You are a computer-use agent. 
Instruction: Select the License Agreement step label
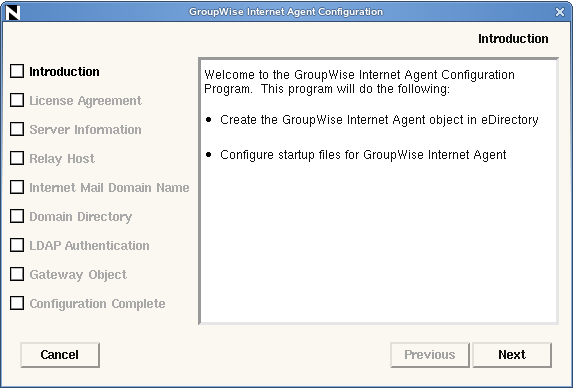pyautogui.click(x=85, y=101)
